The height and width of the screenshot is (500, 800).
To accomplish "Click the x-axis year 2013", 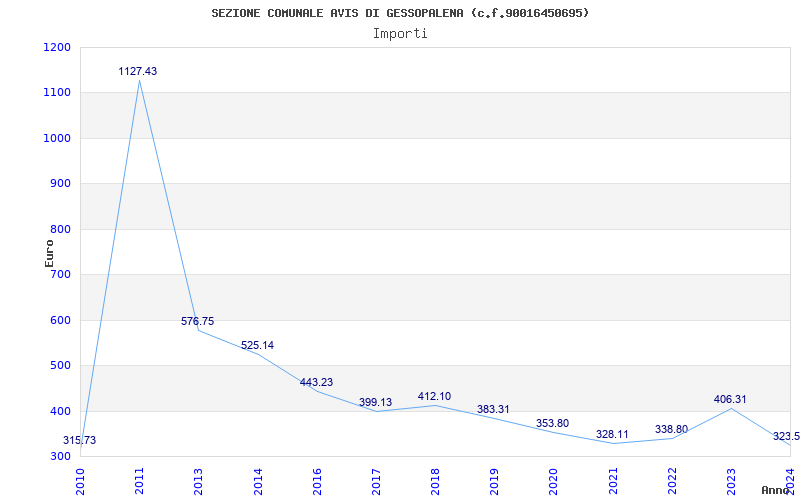I will click(x=198, y=481).
